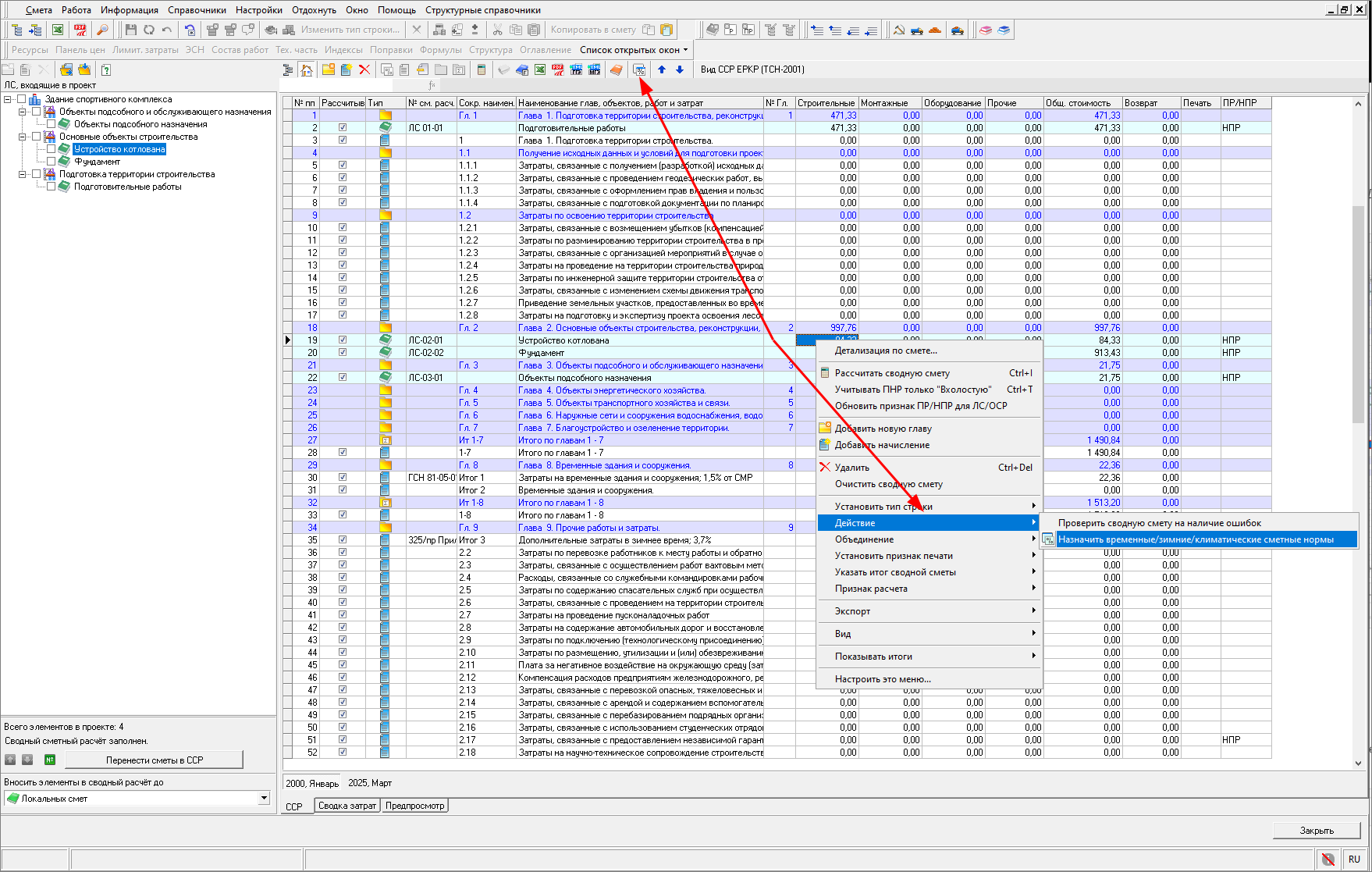Click the house icon above the table
The width and height of the screenshot is (1372, 872).
coord(307,69)
